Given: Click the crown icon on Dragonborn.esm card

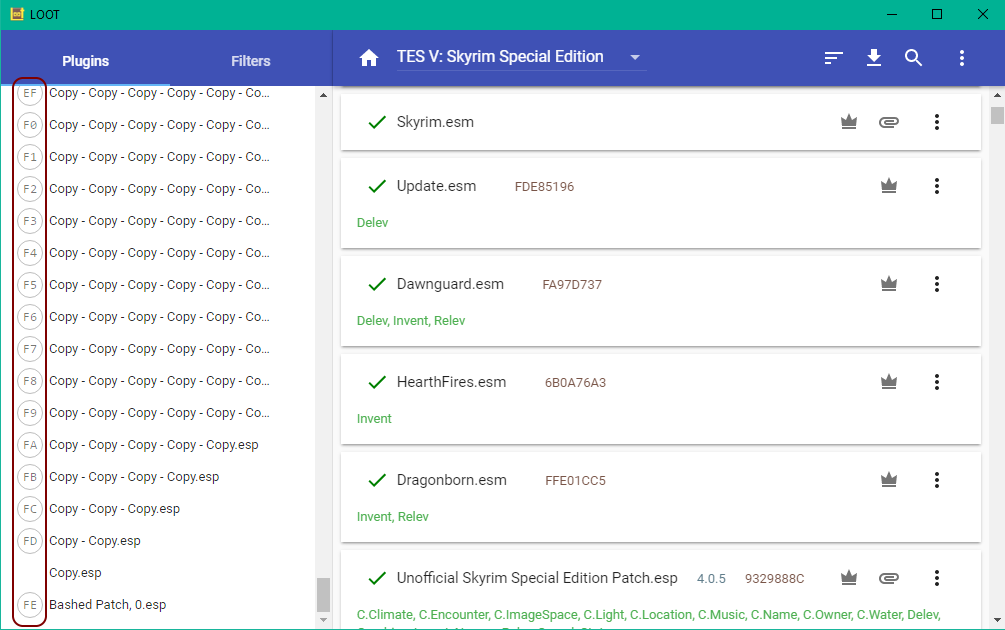Looking at the screenshot, I should [x=888, y=480].
